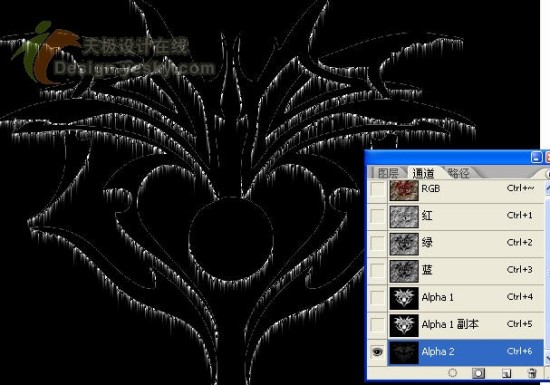Show the RGB composite channel visibility
Viewport: 550px width, 385px height.
click(377, 190)
